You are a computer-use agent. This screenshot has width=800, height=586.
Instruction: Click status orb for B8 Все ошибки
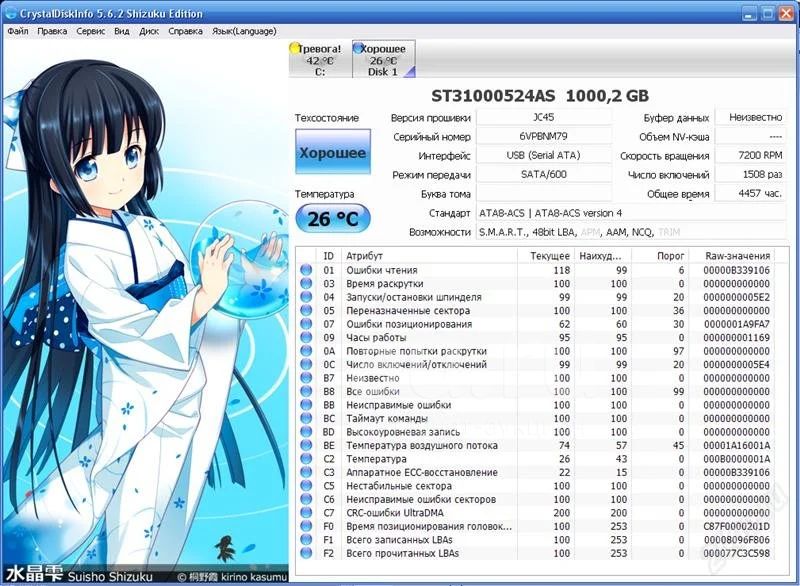pos(306,392)
